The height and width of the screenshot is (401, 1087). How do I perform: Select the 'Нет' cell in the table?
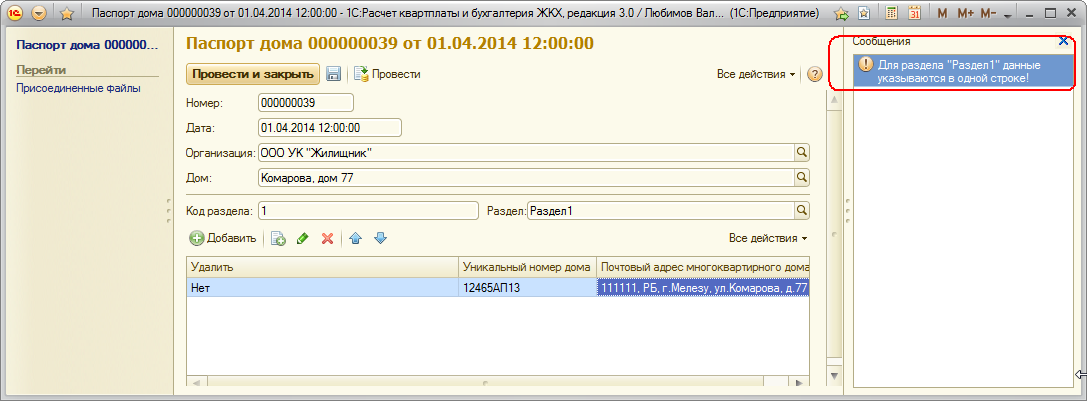point(322,288)
